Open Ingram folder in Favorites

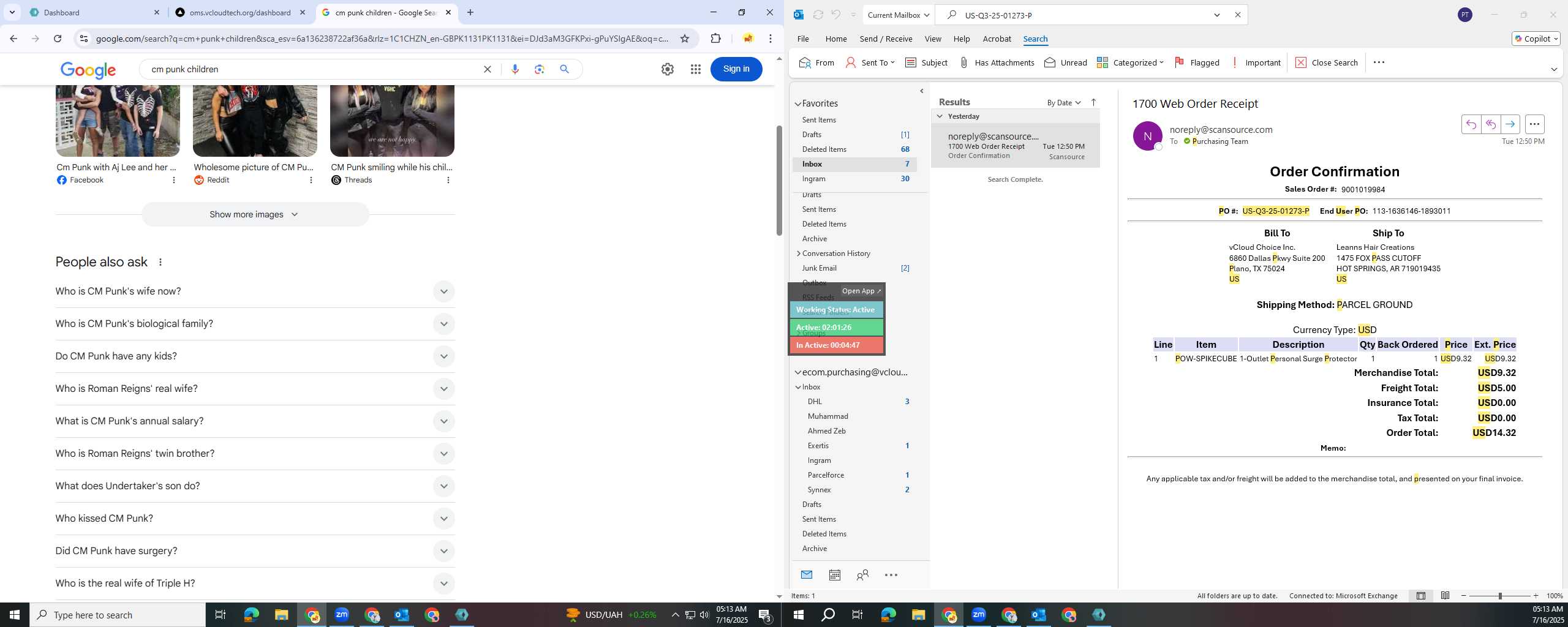[x=854, y=179]
